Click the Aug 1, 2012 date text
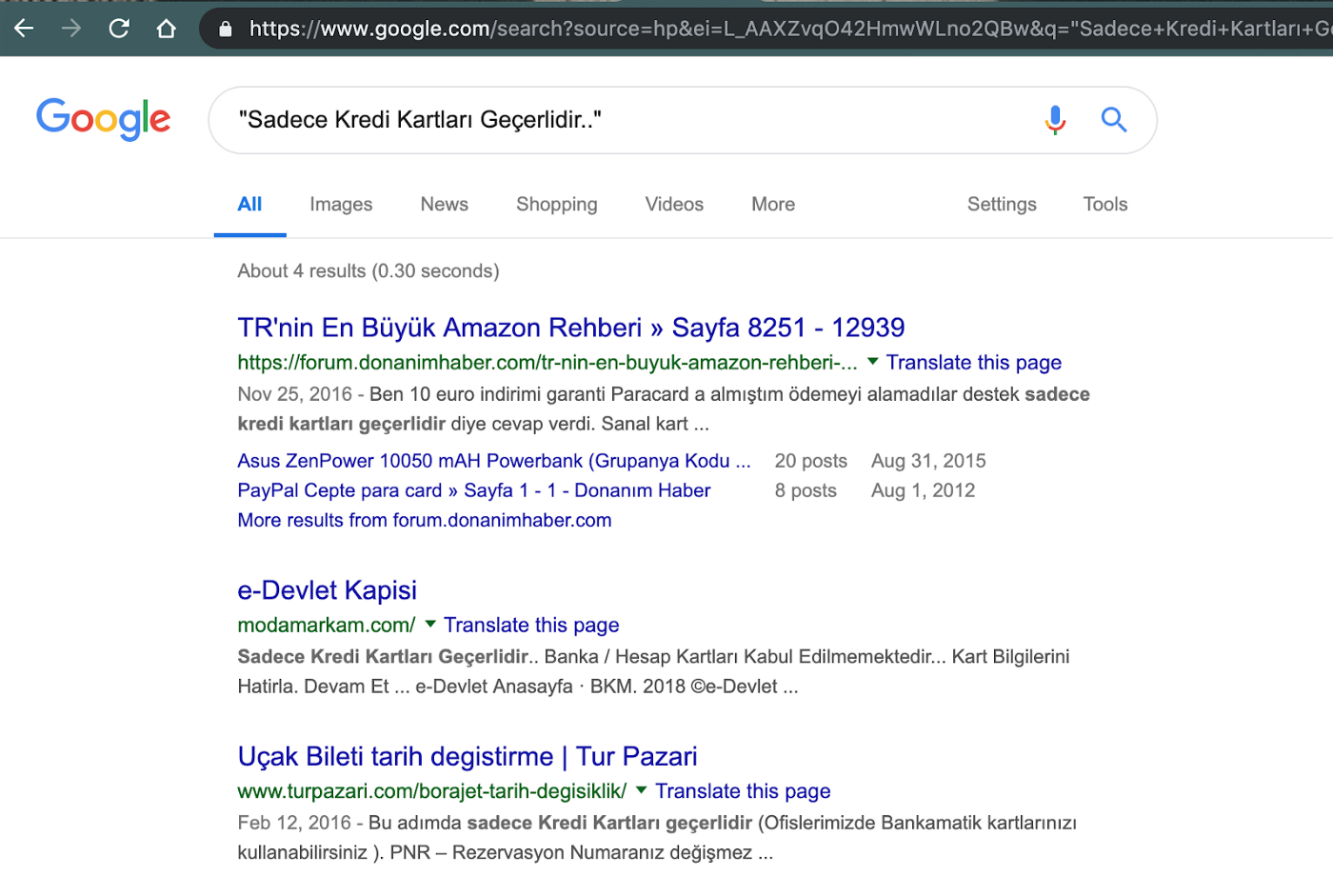This screenshot has height=896, width=1333. 924,490
